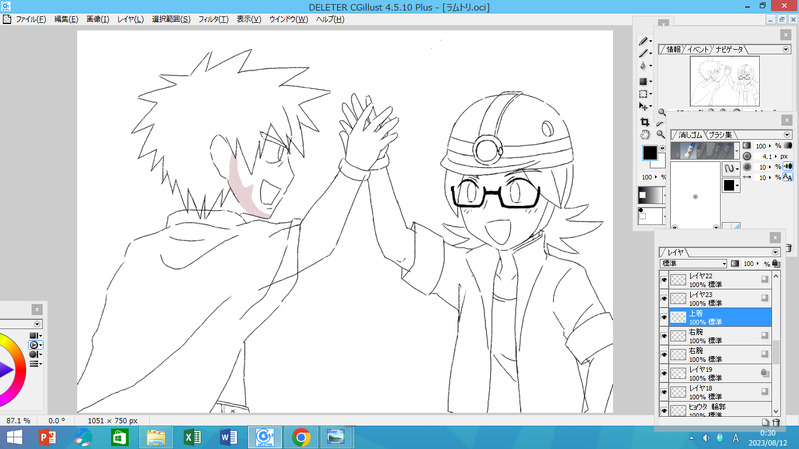Click lock icon on レイヤ19 row

(x=765, y=373)
